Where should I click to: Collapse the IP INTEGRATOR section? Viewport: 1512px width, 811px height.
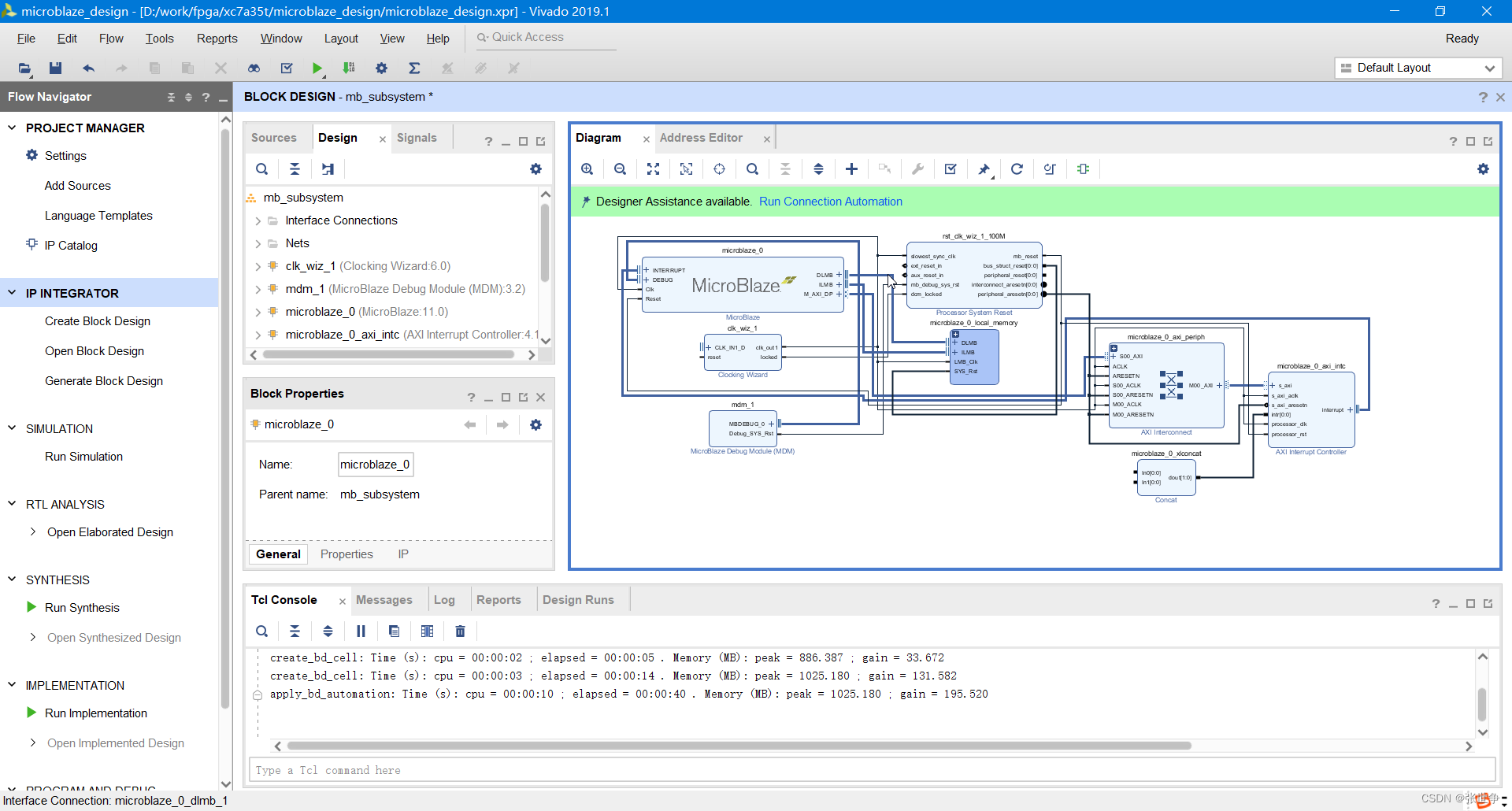click(12, 292)
